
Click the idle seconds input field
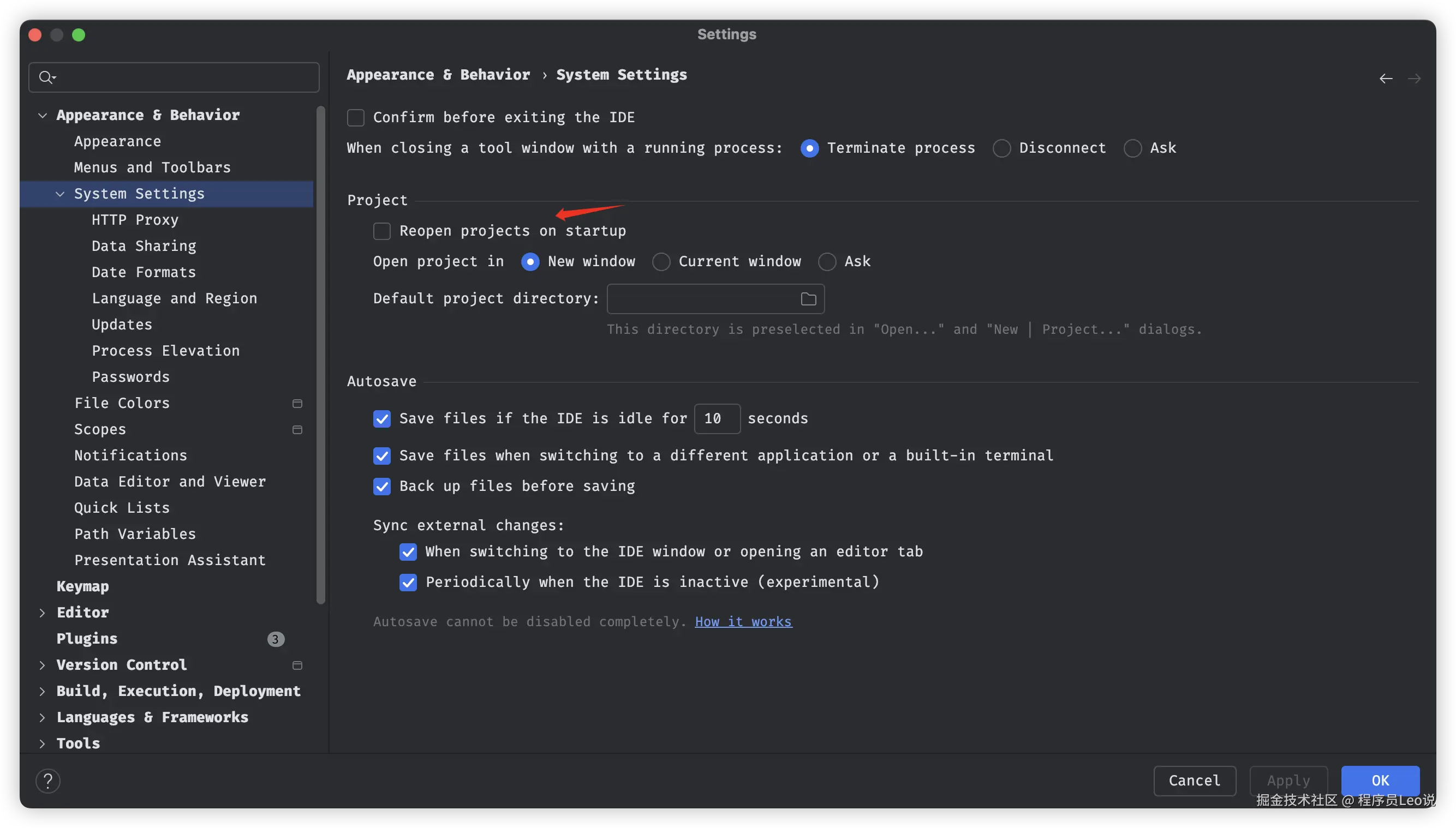tap(717, 418)
